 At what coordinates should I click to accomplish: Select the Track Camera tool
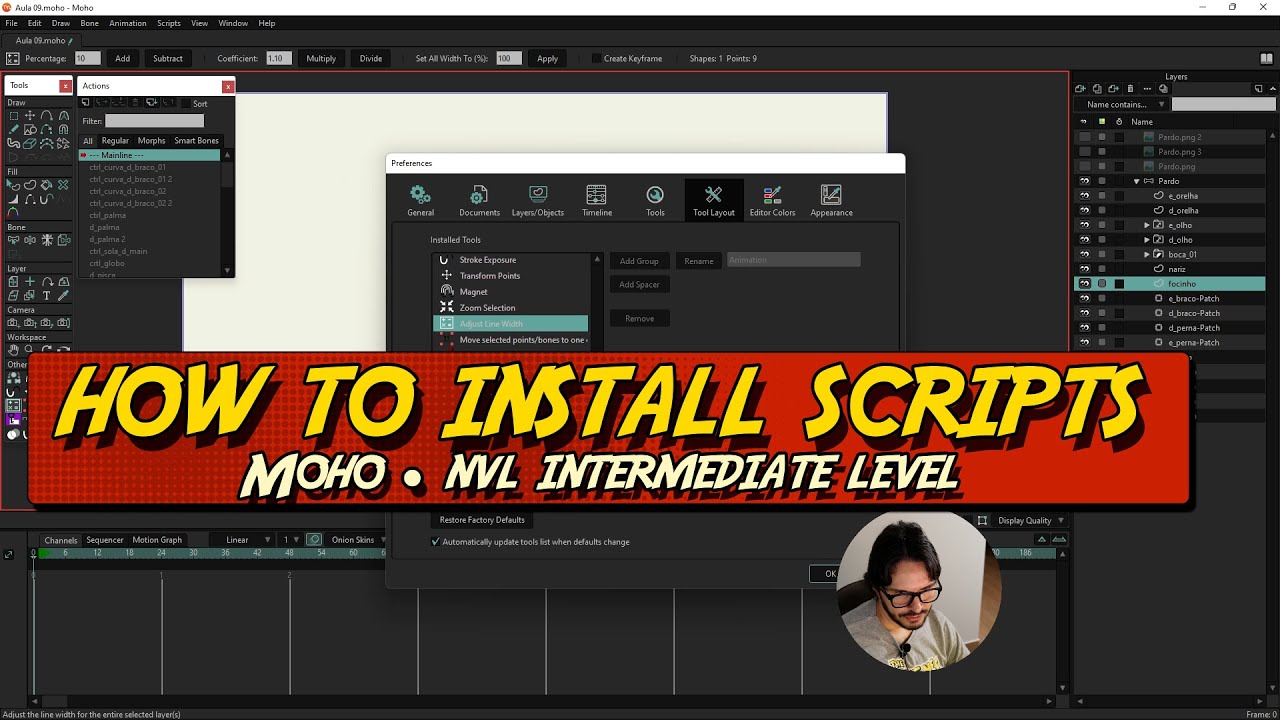pos(13,323)
